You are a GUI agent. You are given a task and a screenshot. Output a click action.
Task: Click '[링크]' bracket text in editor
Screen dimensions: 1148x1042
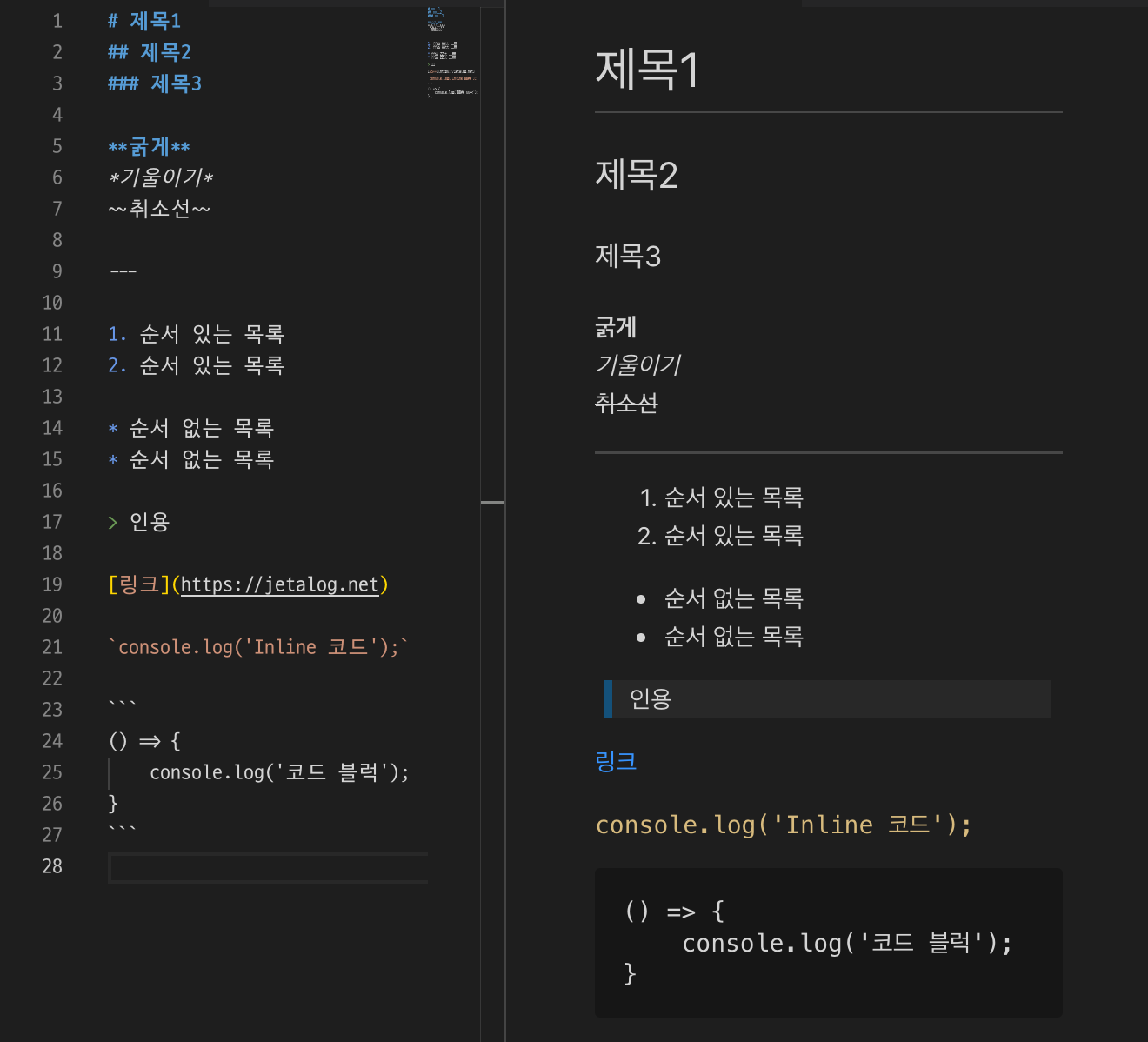(x=139, y=584)
